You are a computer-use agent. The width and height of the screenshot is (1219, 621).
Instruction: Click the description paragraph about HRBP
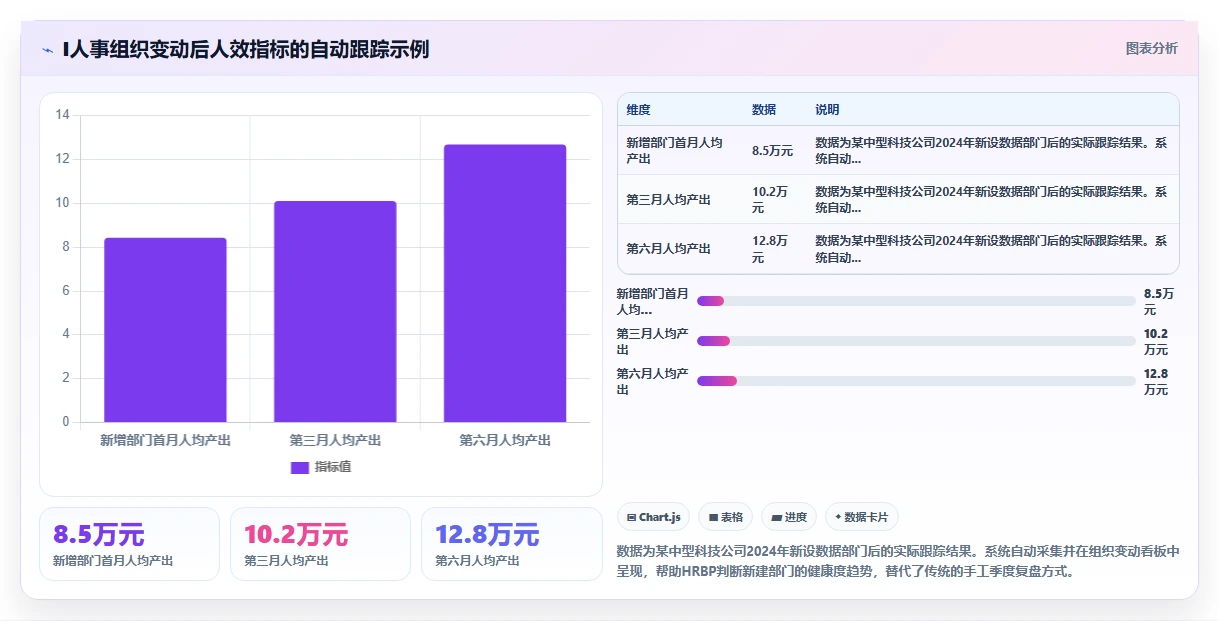[x=898, y=562]
